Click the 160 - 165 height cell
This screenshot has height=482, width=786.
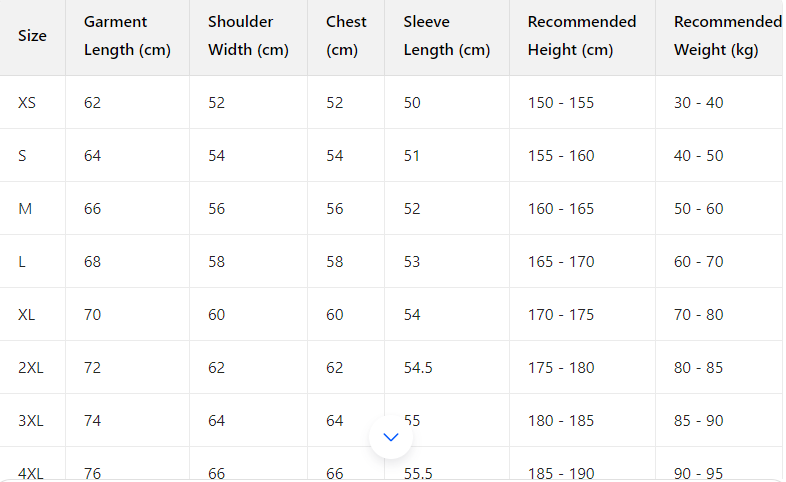coord(561,209)
